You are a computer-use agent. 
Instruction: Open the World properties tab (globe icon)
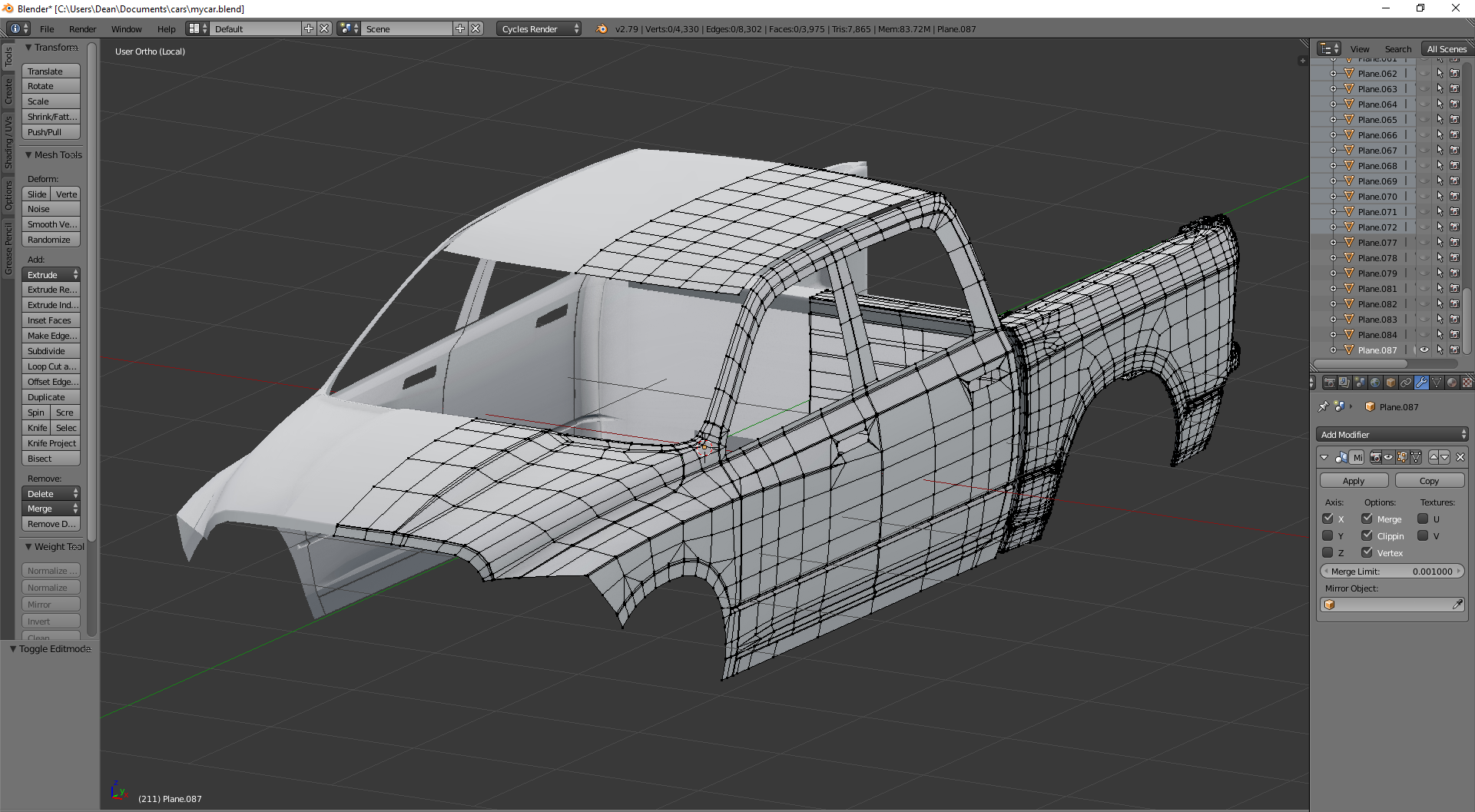[1375, 383]
